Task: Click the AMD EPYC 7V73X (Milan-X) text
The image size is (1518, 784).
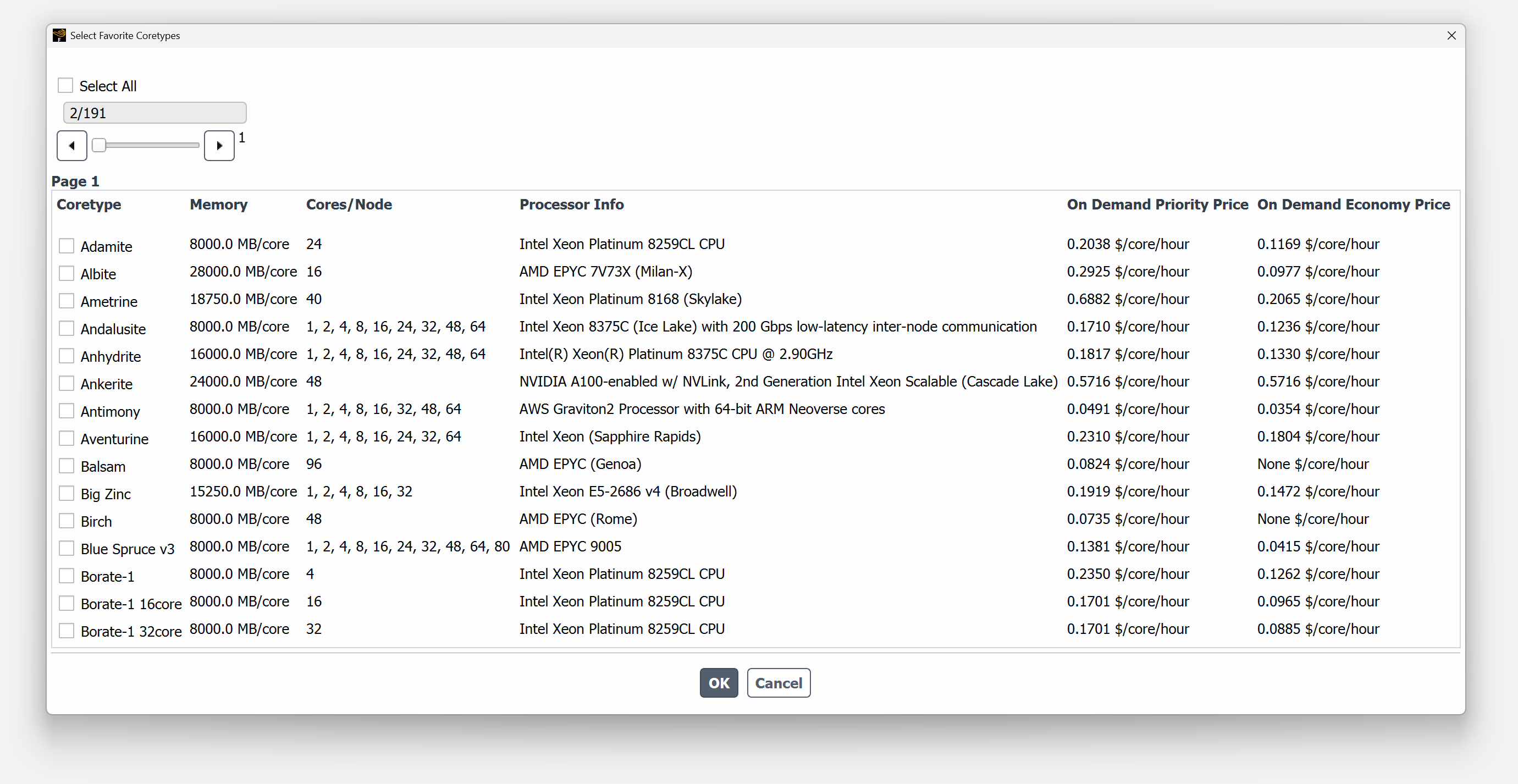Action: (x=606, y=272)
